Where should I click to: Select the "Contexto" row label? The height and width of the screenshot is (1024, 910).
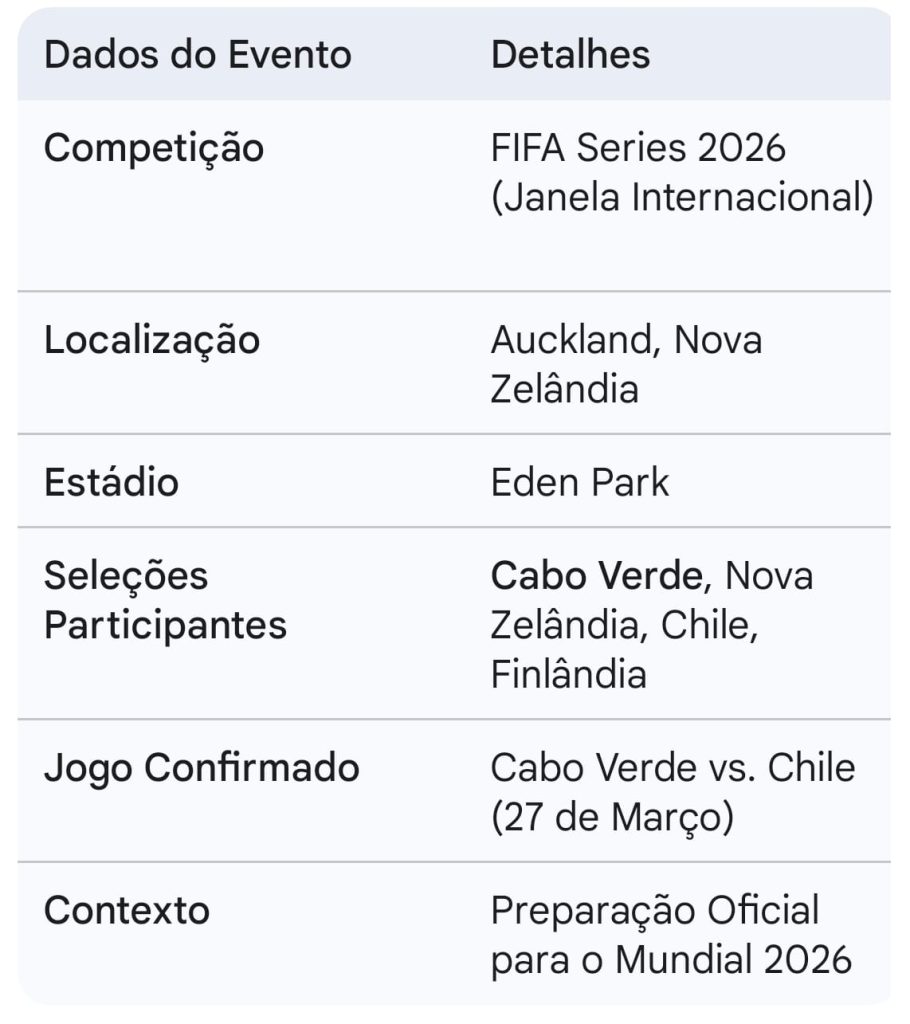coord(127,911)
